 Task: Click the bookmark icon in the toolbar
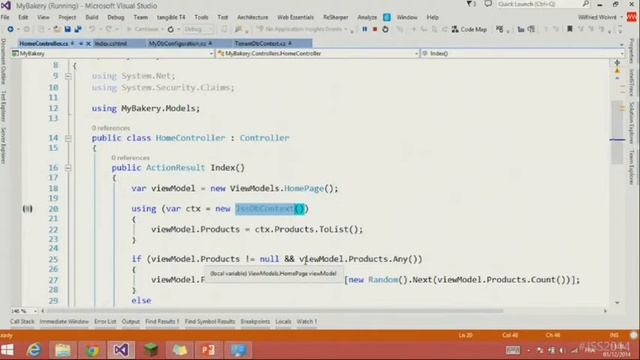570,29
